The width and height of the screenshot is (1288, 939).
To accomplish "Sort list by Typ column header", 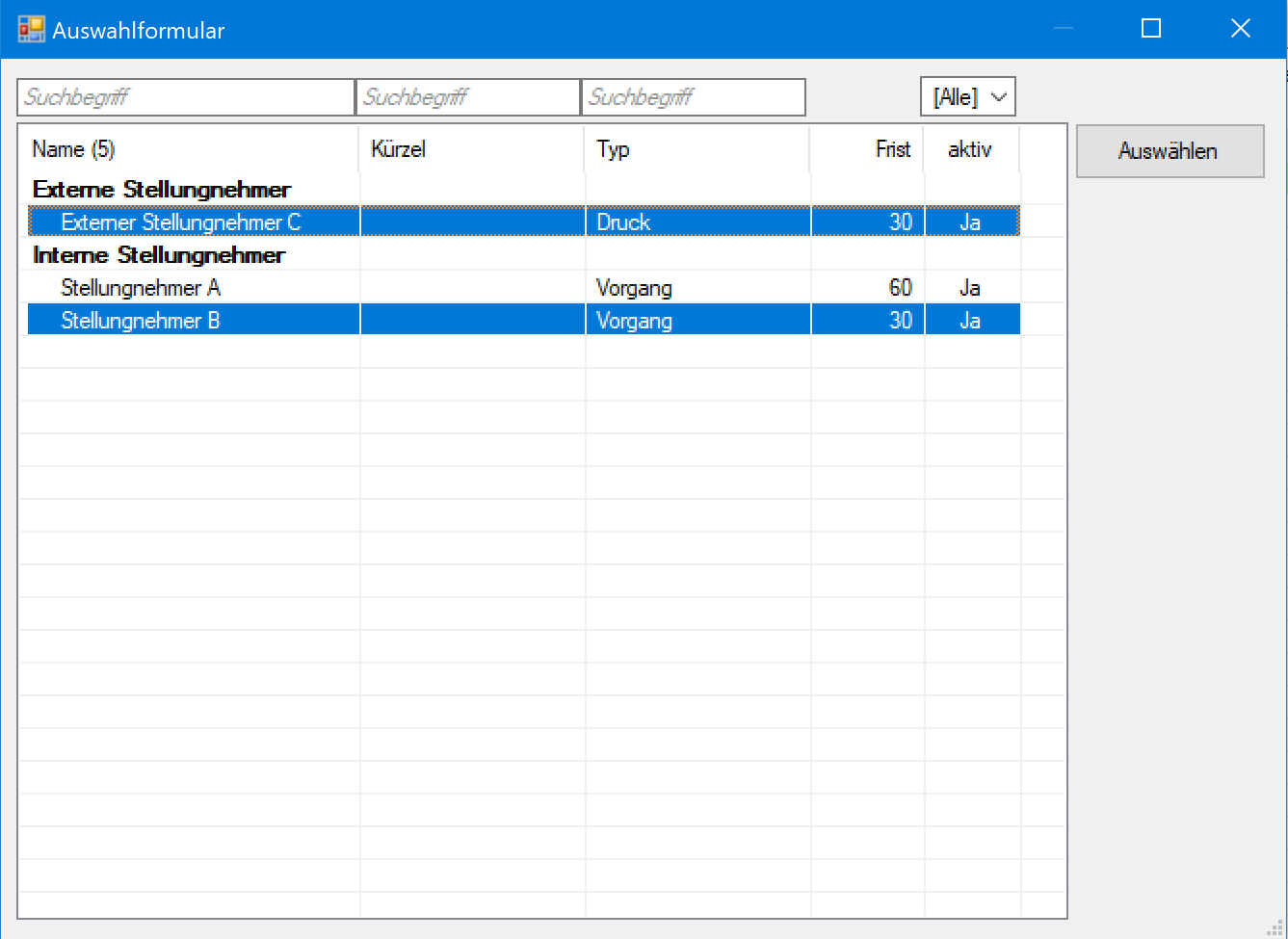I will pos(697,149).
